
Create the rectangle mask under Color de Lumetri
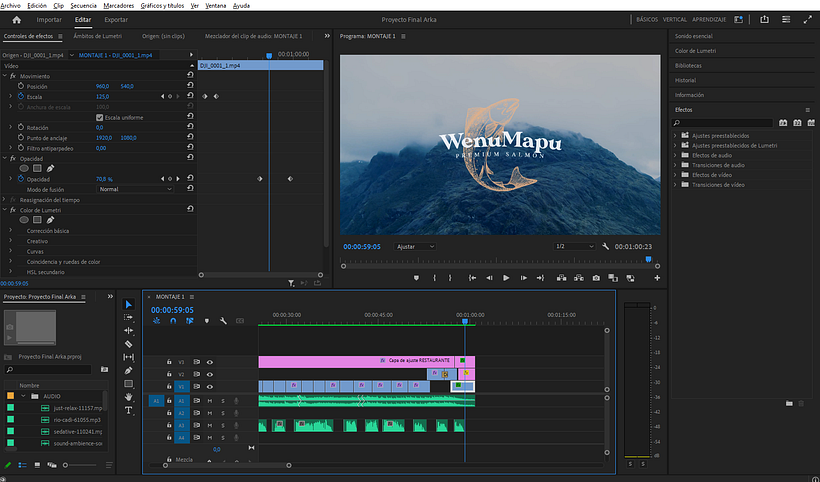click(x=37, y=220)
